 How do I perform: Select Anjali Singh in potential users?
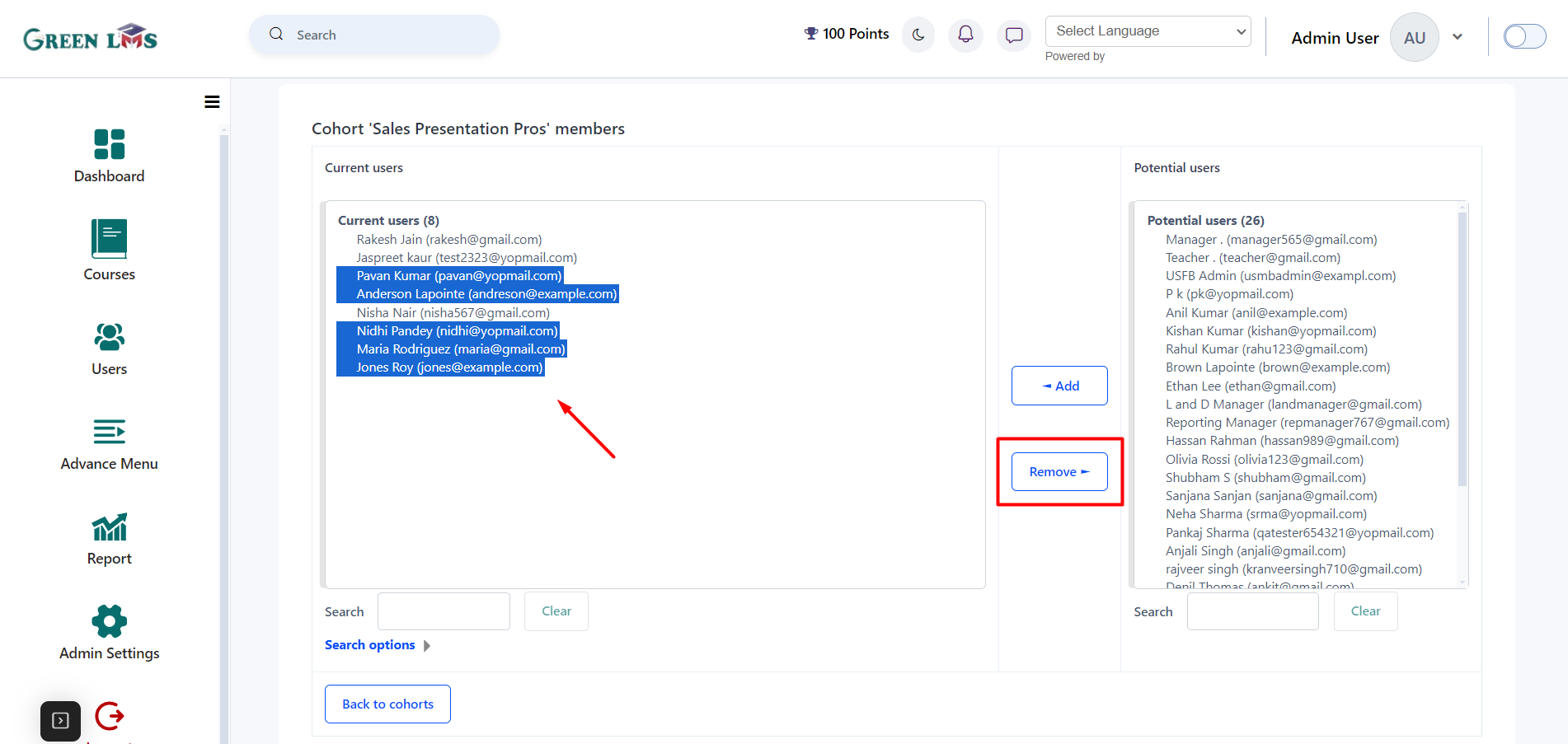1256,551
